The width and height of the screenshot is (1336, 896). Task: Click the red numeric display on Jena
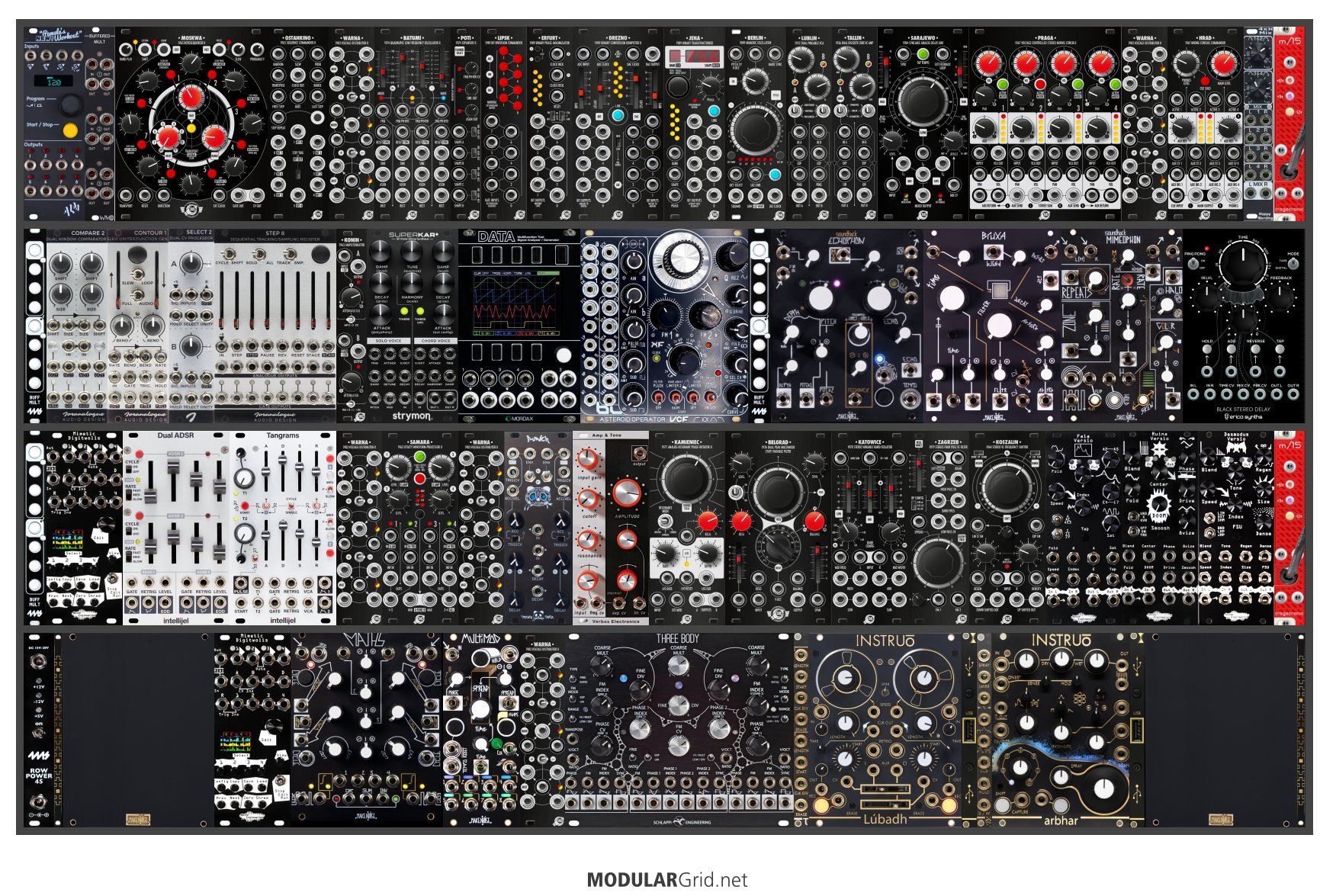[693, 56]
